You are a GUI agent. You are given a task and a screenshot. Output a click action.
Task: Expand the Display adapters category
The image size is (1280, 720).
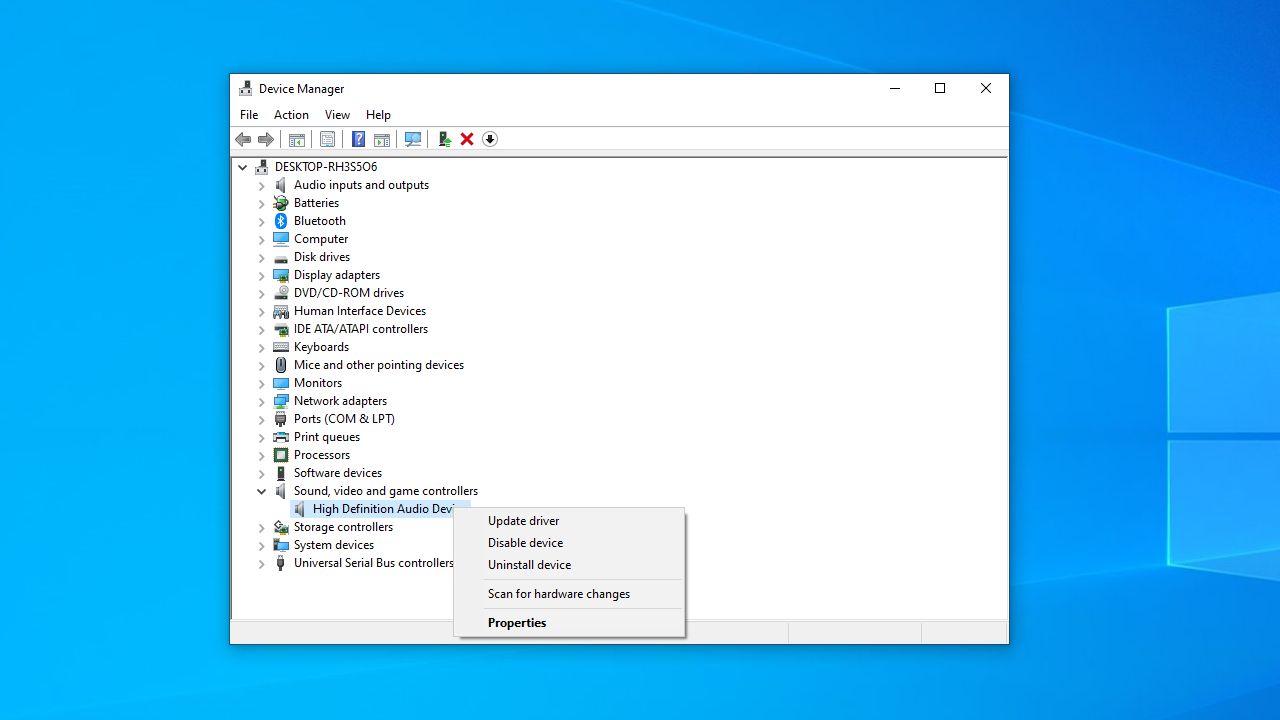[x=262, y=275]
